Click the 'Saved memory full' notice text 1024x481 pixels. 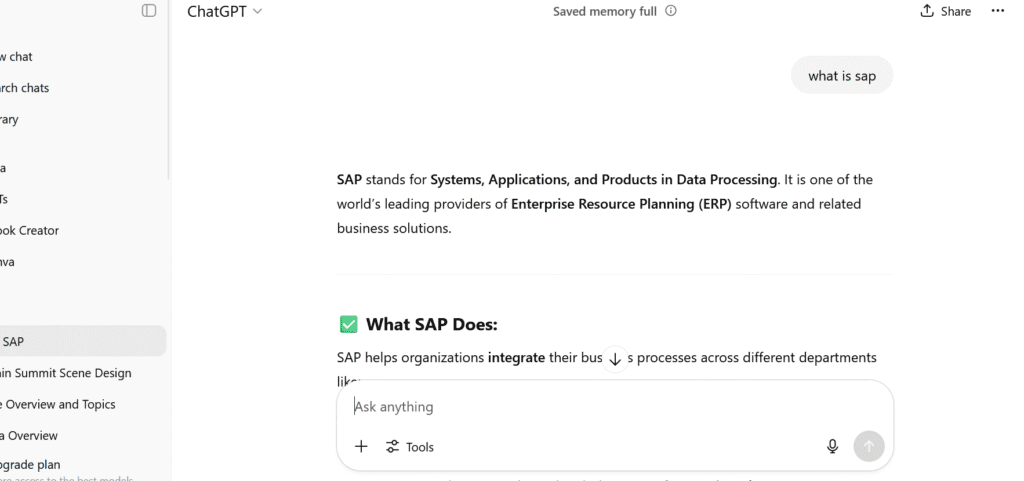point(605,11)
